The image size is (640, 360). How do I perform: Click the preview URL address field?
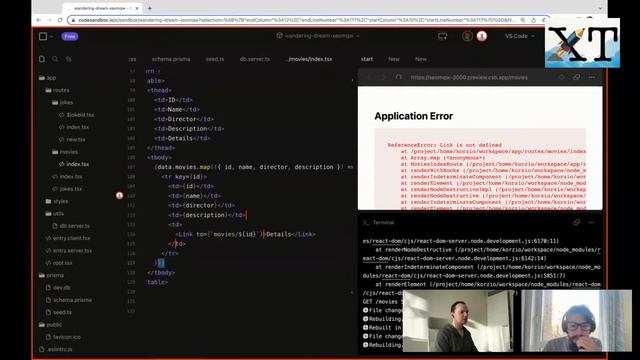469,77
